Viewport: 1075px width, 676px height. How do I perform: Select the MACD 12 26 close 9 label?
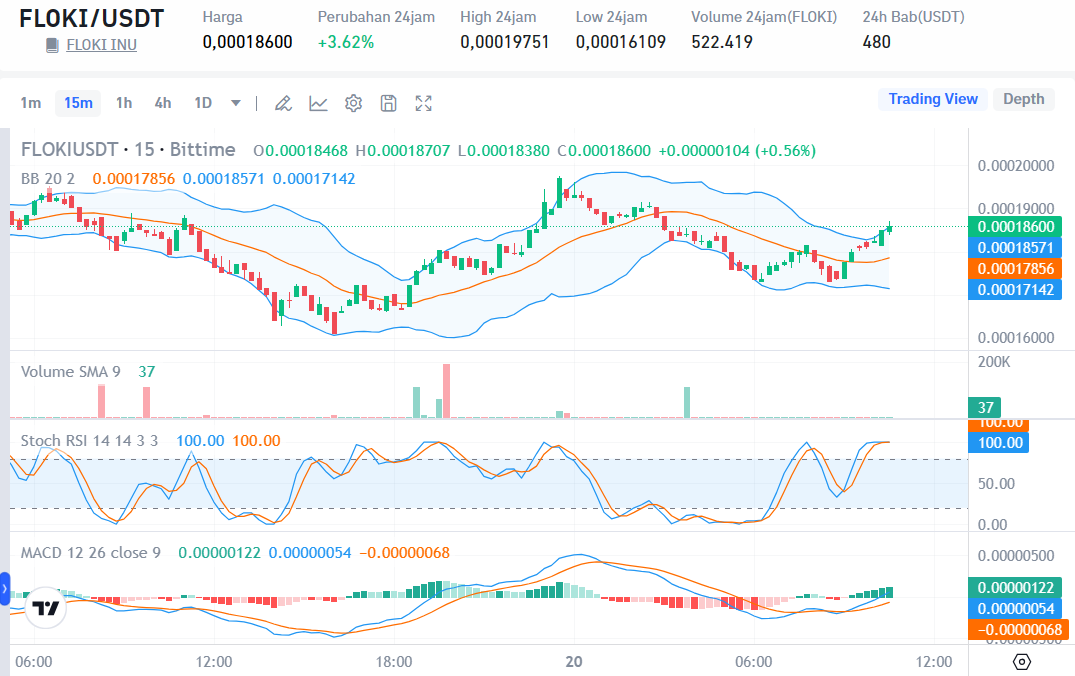coord(90,553)
